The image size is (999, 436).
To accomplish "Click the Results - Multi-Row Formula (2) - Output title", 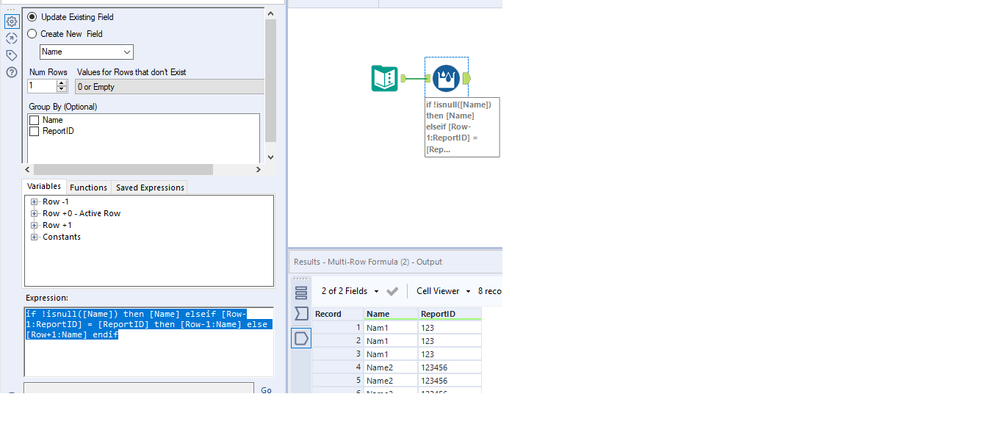I will (x=368, y=262).
